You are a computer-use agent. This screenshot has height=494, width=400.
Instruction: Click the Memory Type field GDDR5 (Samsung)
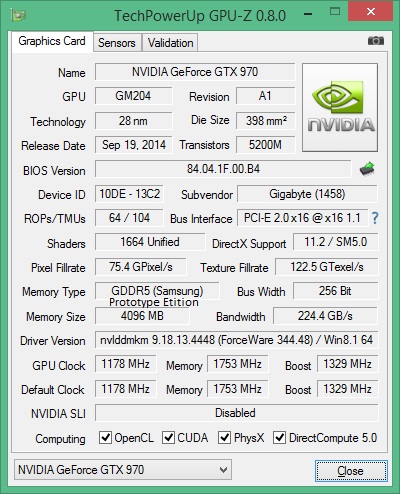[157, 291]
